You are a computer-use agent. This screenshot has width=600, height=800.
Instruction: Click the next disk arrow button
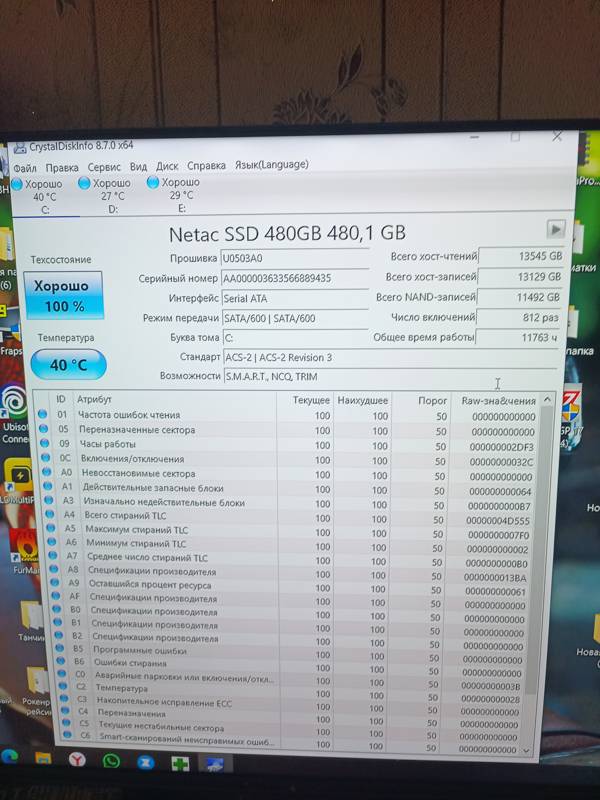point(556,229)
